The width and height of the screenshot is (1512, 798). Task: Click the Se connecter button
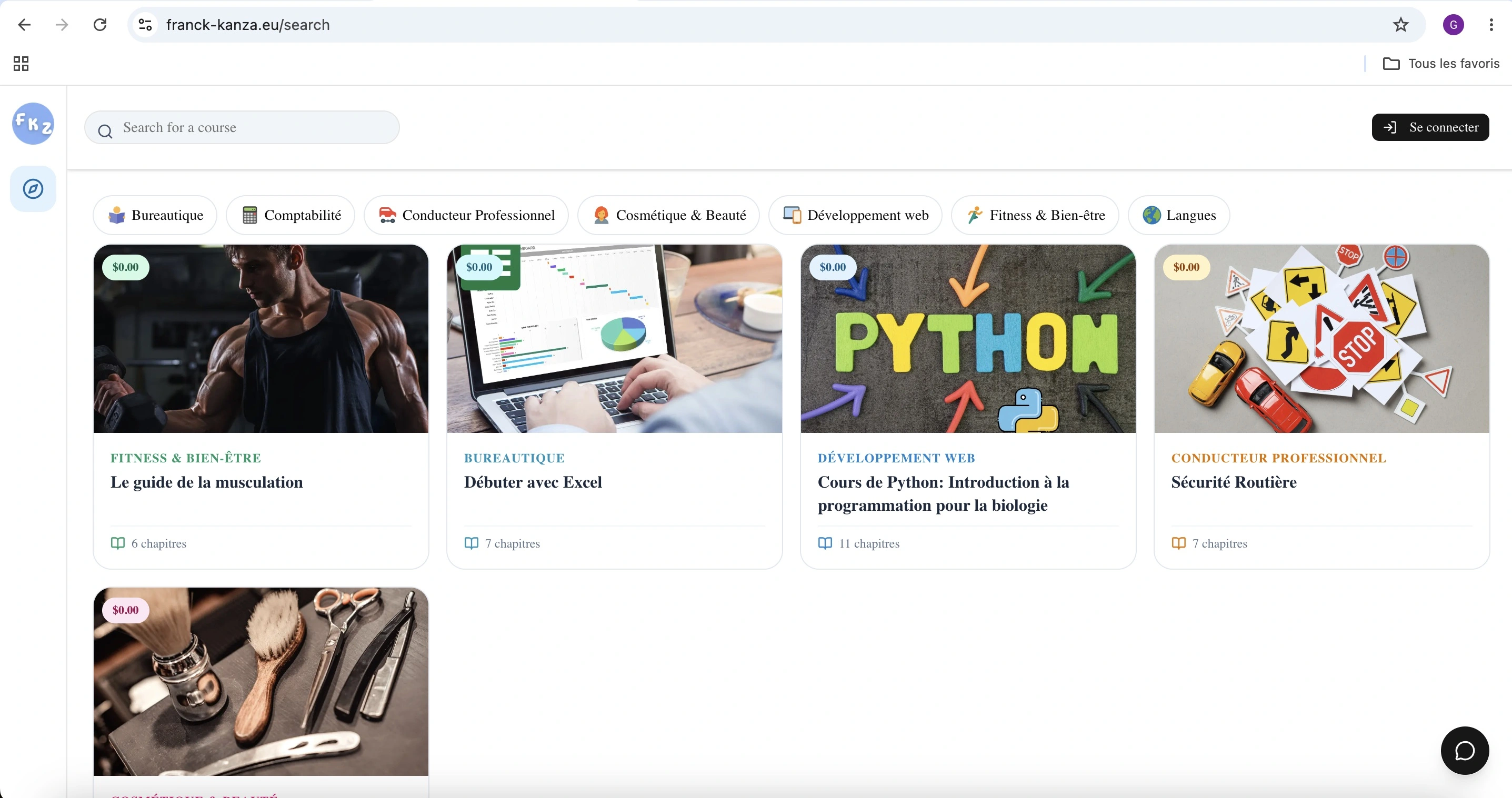[1430, 127]
